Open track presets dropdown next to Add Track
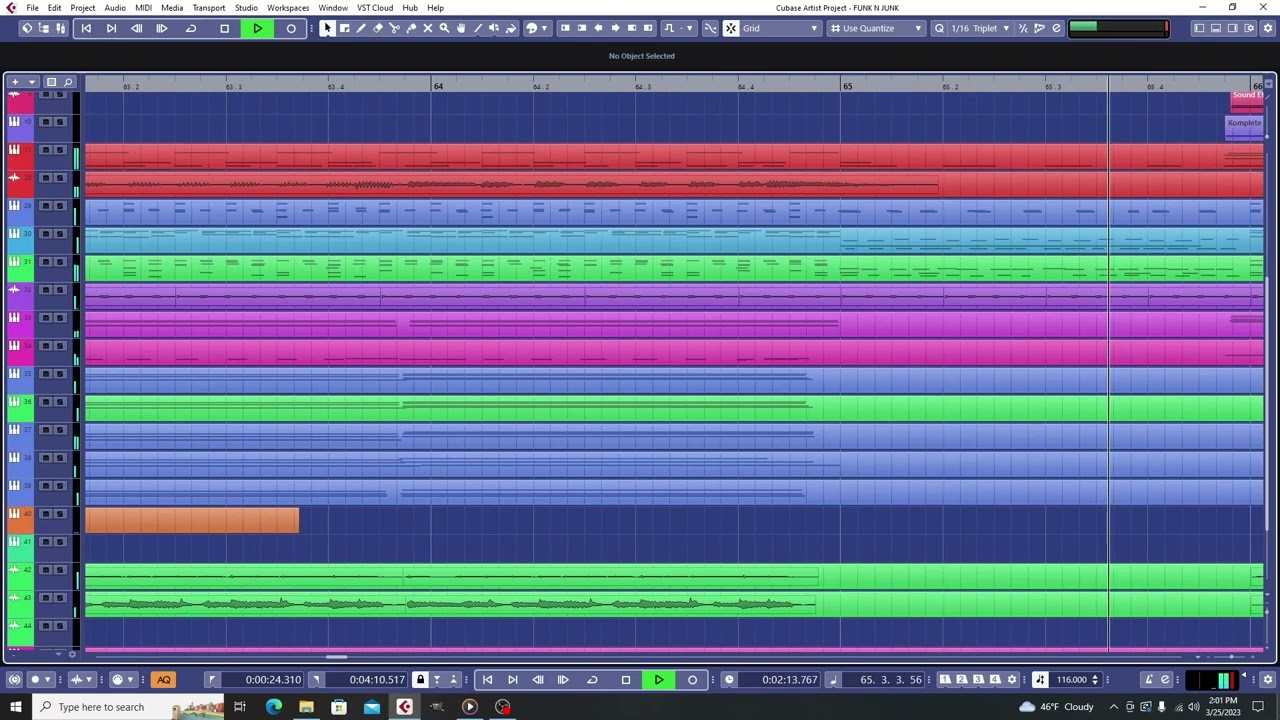This screenshot has height=720, width=1280. 32,82
